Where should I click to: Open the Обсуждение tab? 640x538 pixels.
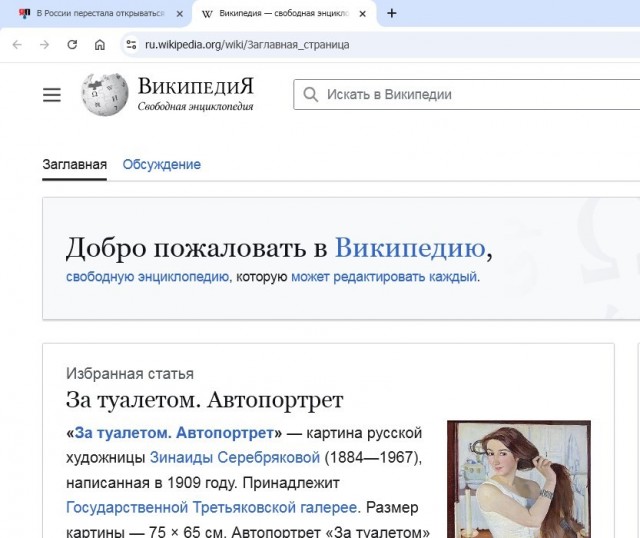coord(162,165)
